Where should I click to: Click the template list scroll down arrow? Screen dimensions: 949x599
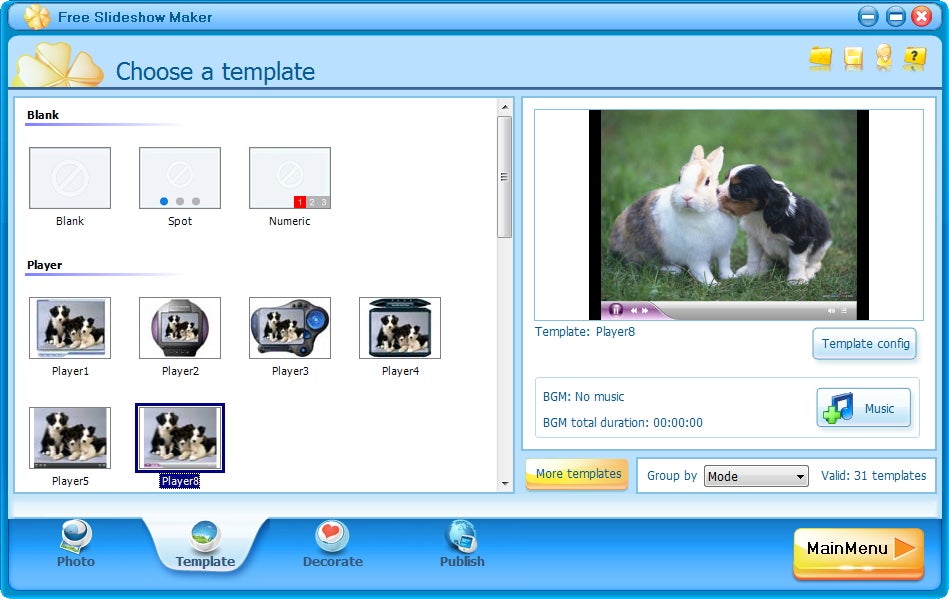click(x=505, y=483)
